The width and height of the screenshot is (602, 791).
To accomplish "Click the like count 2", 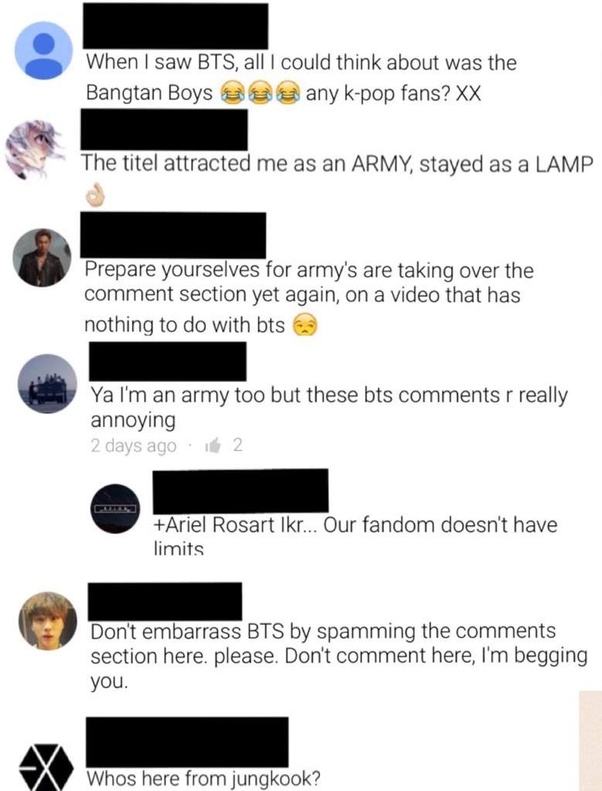I will pyautogui.click(x=237, y=445).
